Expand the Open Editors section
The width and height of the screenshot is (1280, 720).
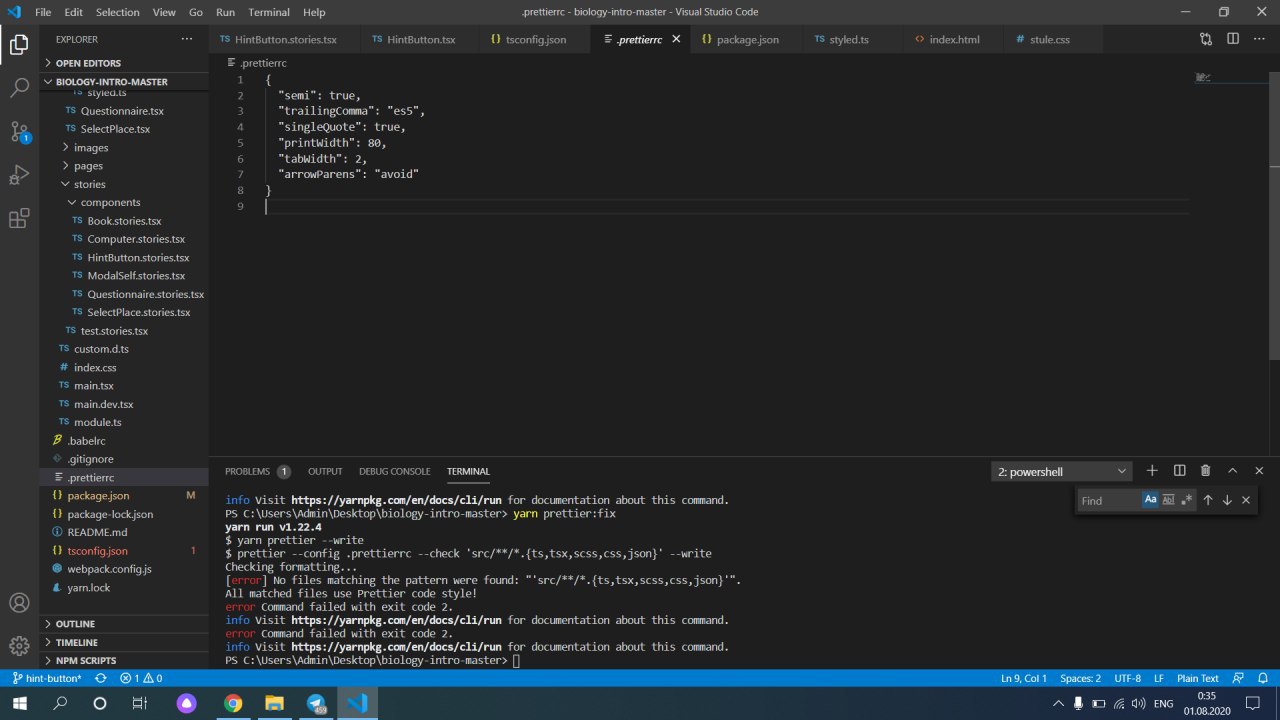click(124, 63)
